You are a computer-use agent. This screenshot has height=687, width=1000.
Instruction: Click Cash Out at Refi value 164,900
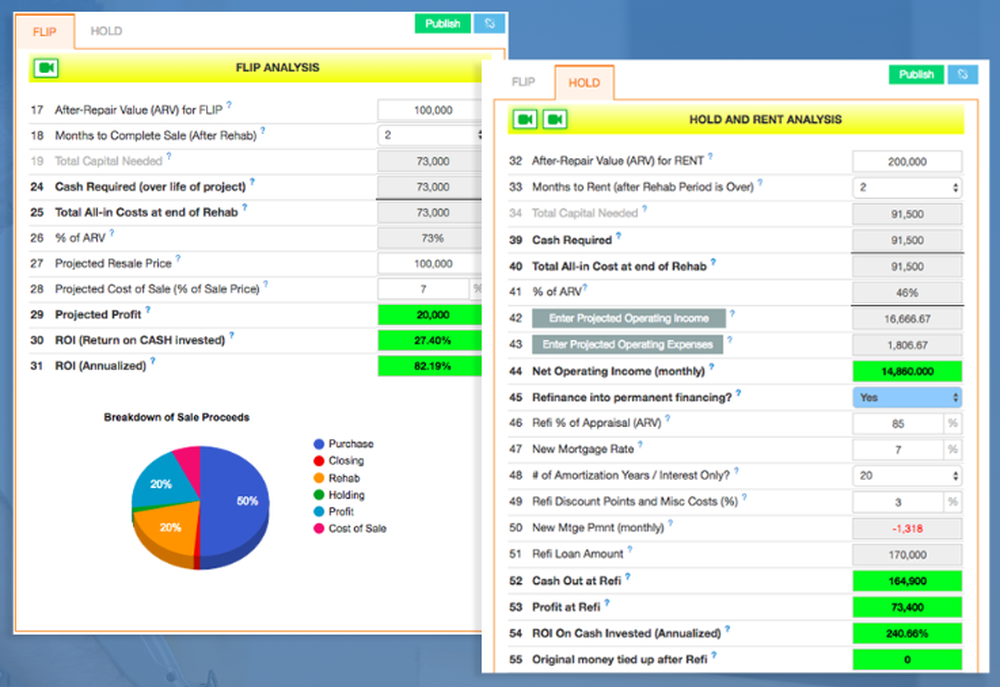pyautogui.click(x=907, y=581)
